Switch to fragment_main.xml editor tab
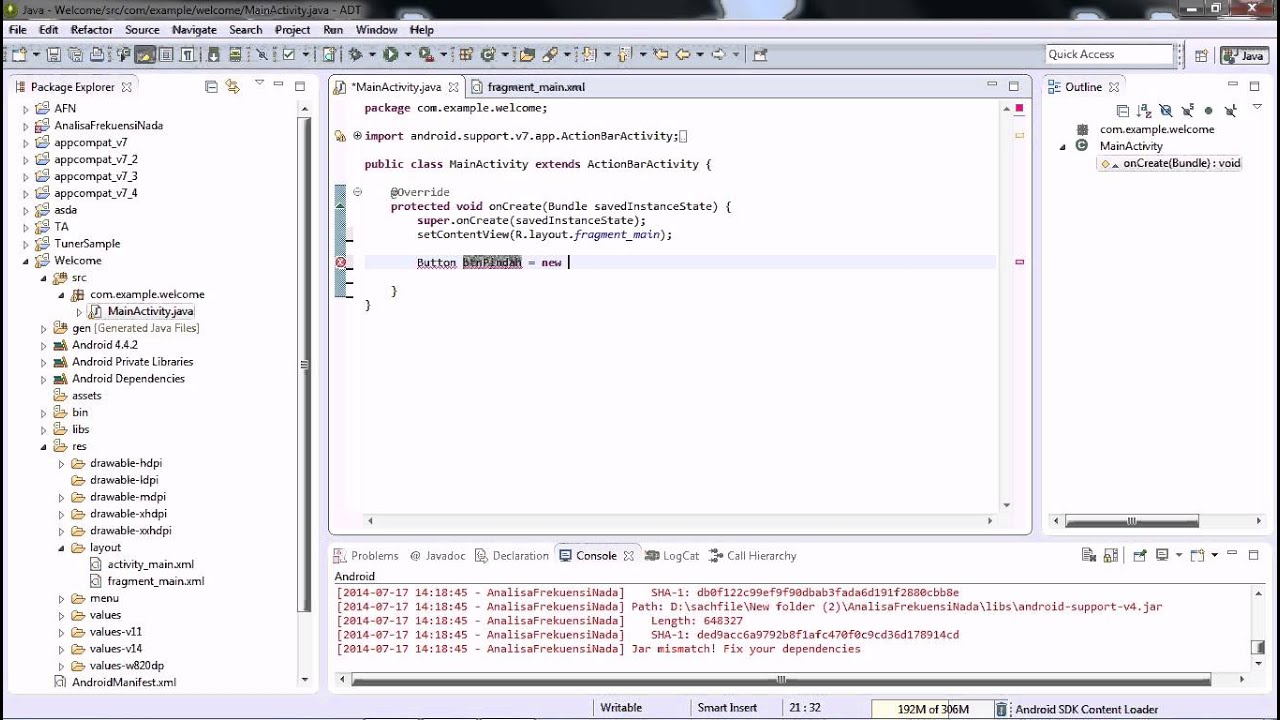The height and width of the screenshot is (720, 1280). click(528, 87)
